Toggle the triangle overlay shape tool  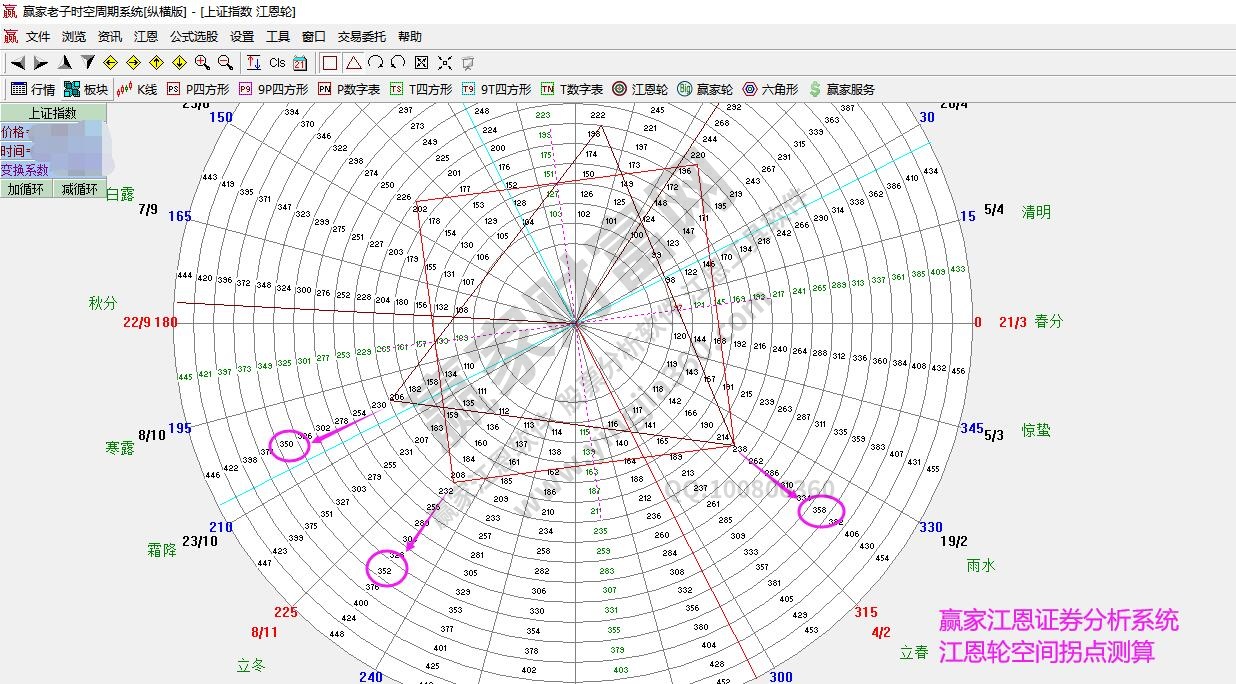click(353, 62)
